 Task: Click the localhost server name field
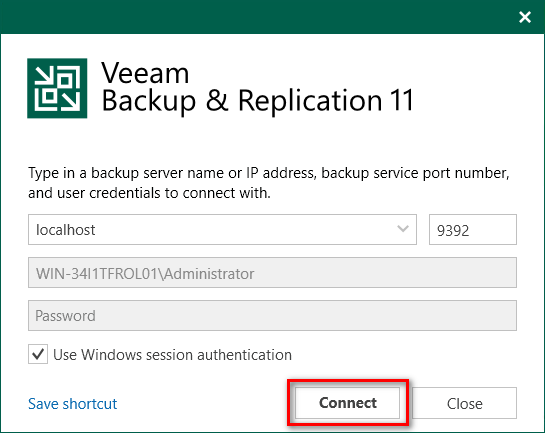click(x=222, y=230)
